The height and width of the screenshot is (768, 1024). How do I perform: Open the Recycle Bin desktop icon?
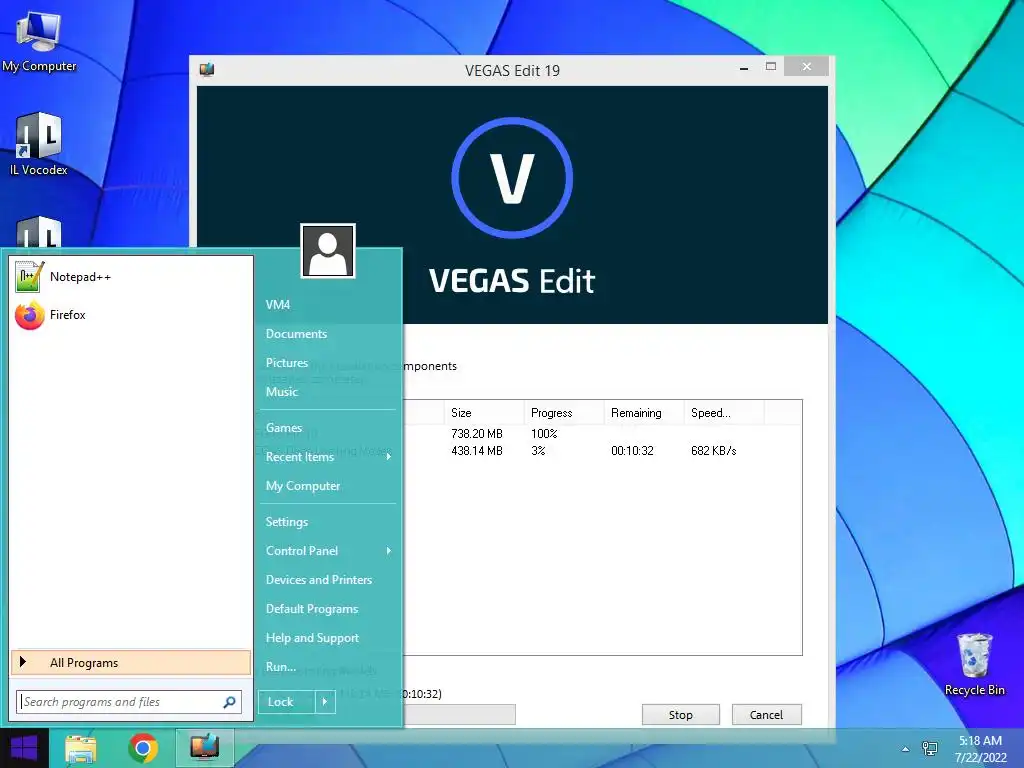coord(974,664)
